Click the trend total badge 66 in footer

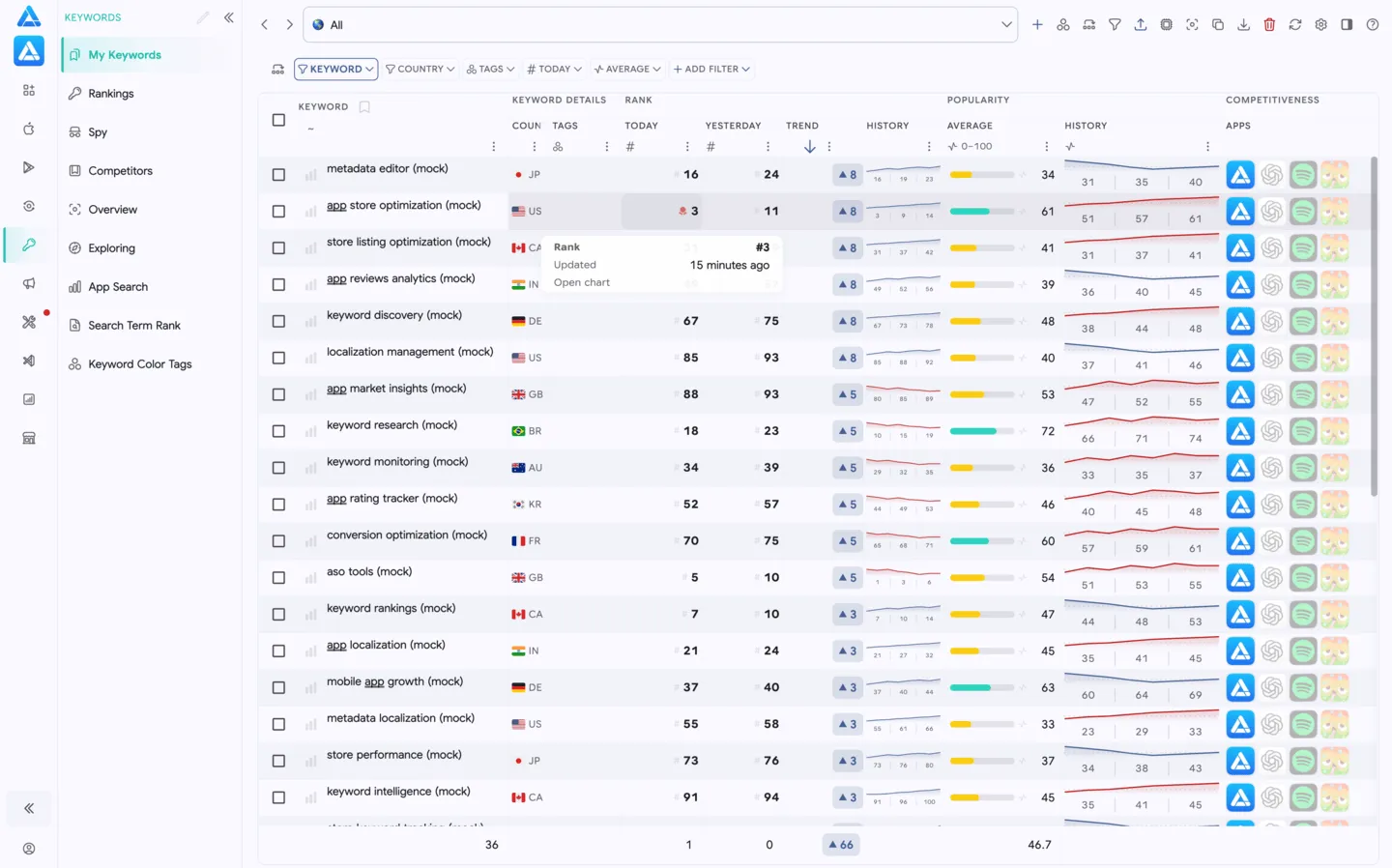(x=841, y=845)
